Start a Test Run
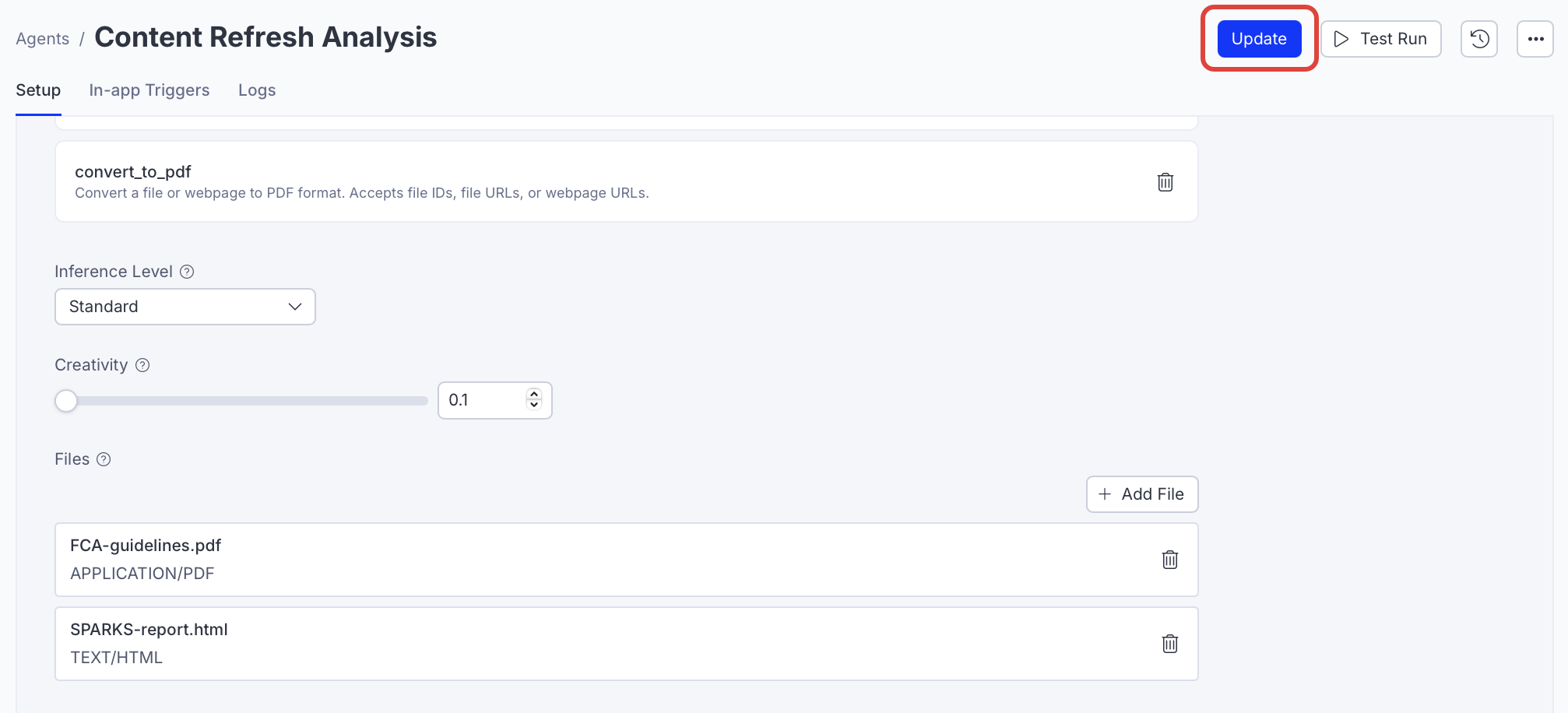This screenshot has height=713, width=1568. tap(1380, 39)
